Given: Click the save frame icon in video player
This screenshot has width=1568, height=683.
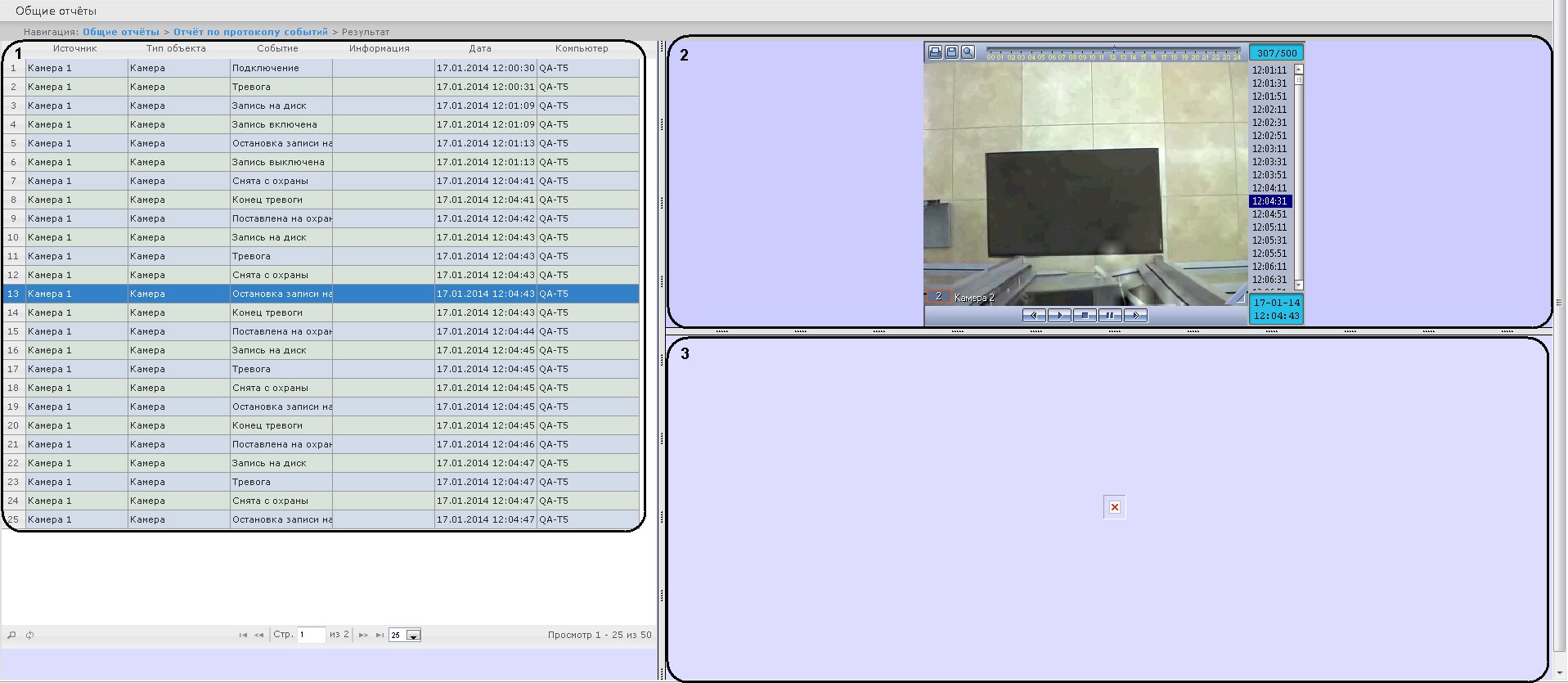Looking at the screenshot, I should 951,52.
